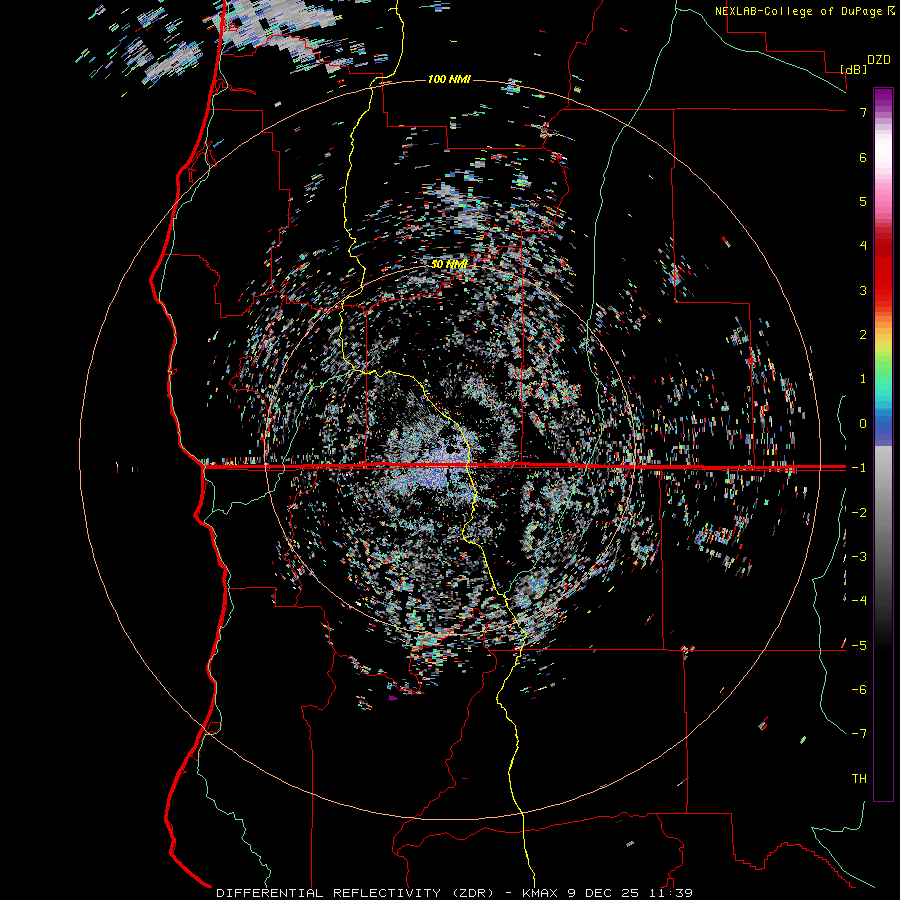Click the -5 value on the scale
900x900 pixels.
(x=859, y=646)
